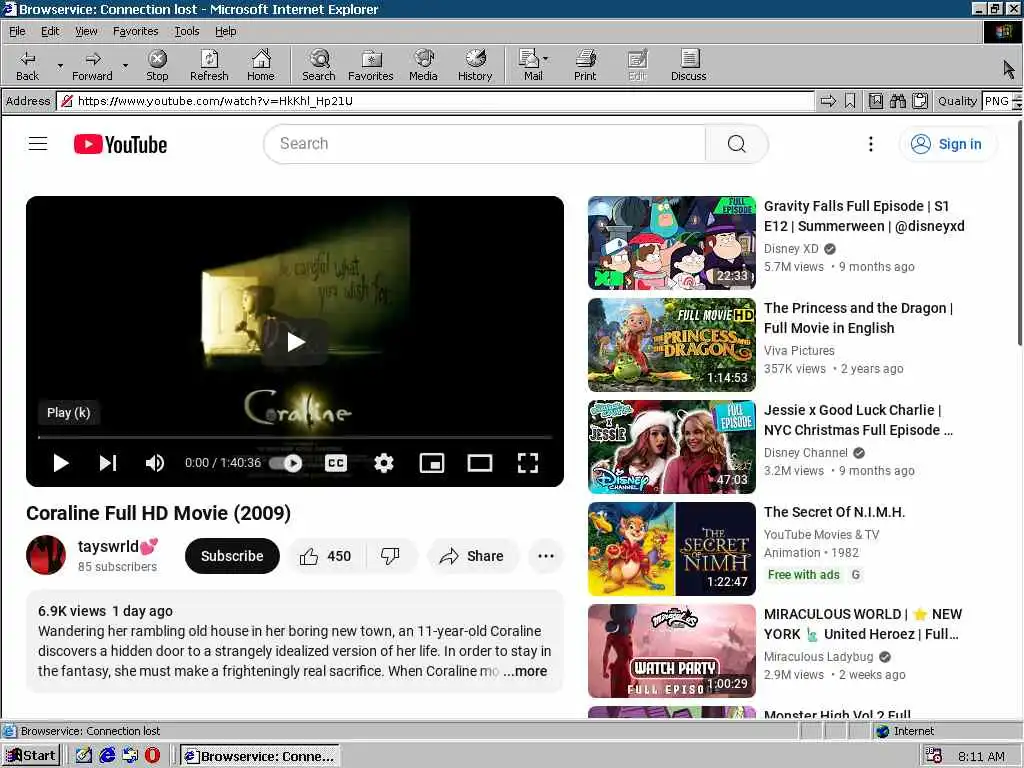Open the File menu
This screenshot has height=768, width=1024.
pos(17,31)
